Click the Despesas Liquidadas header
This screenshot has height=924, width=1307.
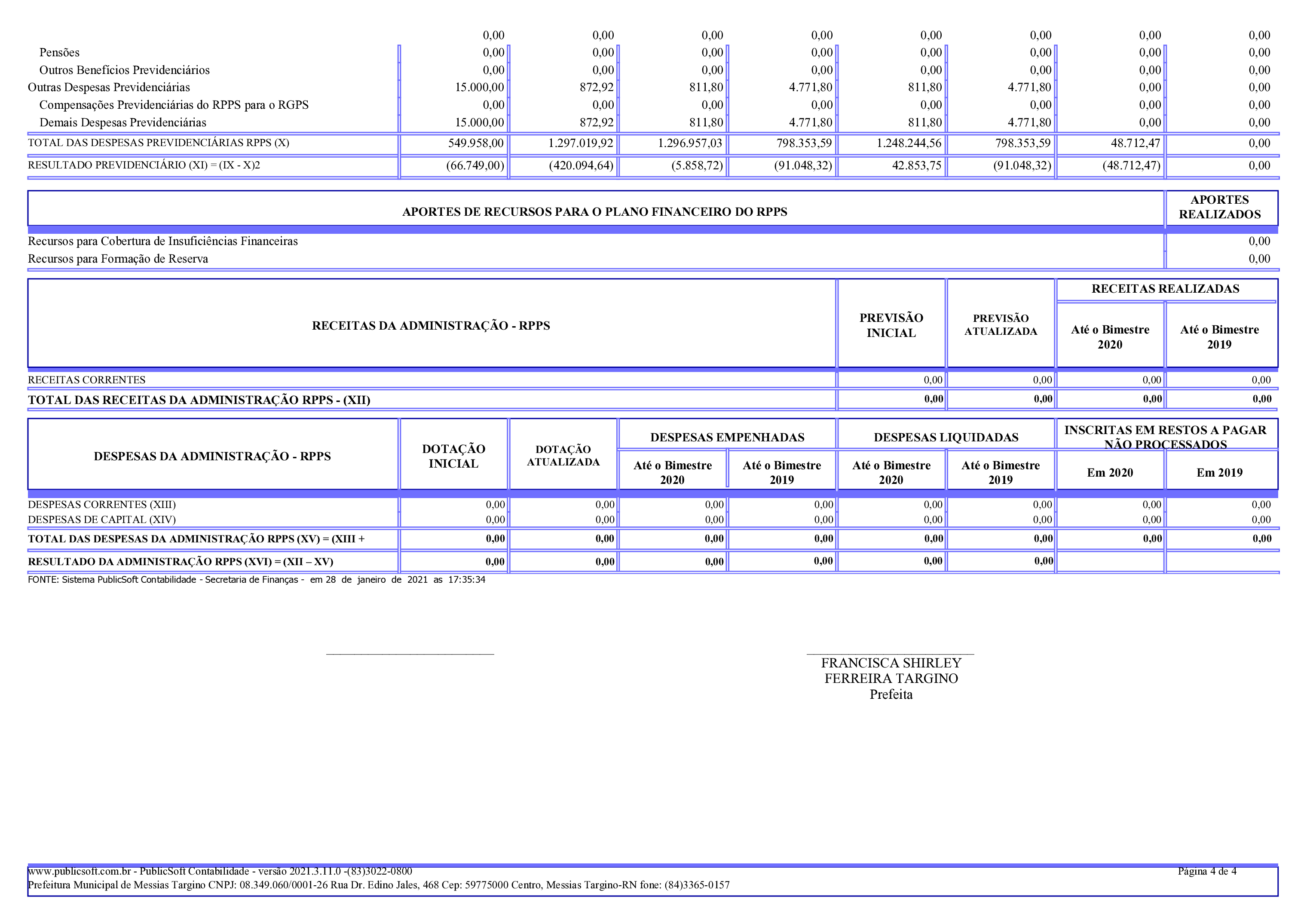click(x=946, y=437)
